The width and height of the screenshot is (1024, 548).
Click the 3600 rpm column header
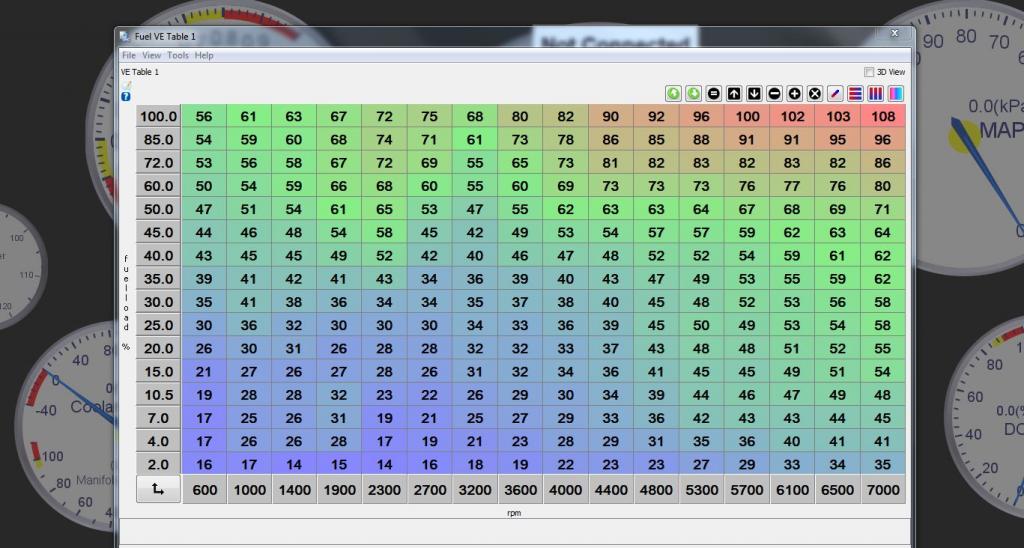point(520,490)
